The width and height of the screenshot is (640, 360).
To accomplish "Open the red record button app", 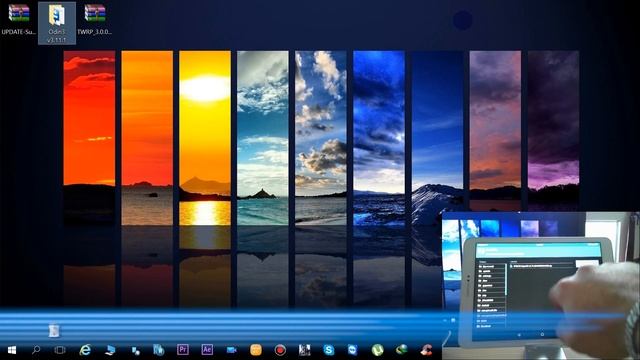I will pos(280,350).
